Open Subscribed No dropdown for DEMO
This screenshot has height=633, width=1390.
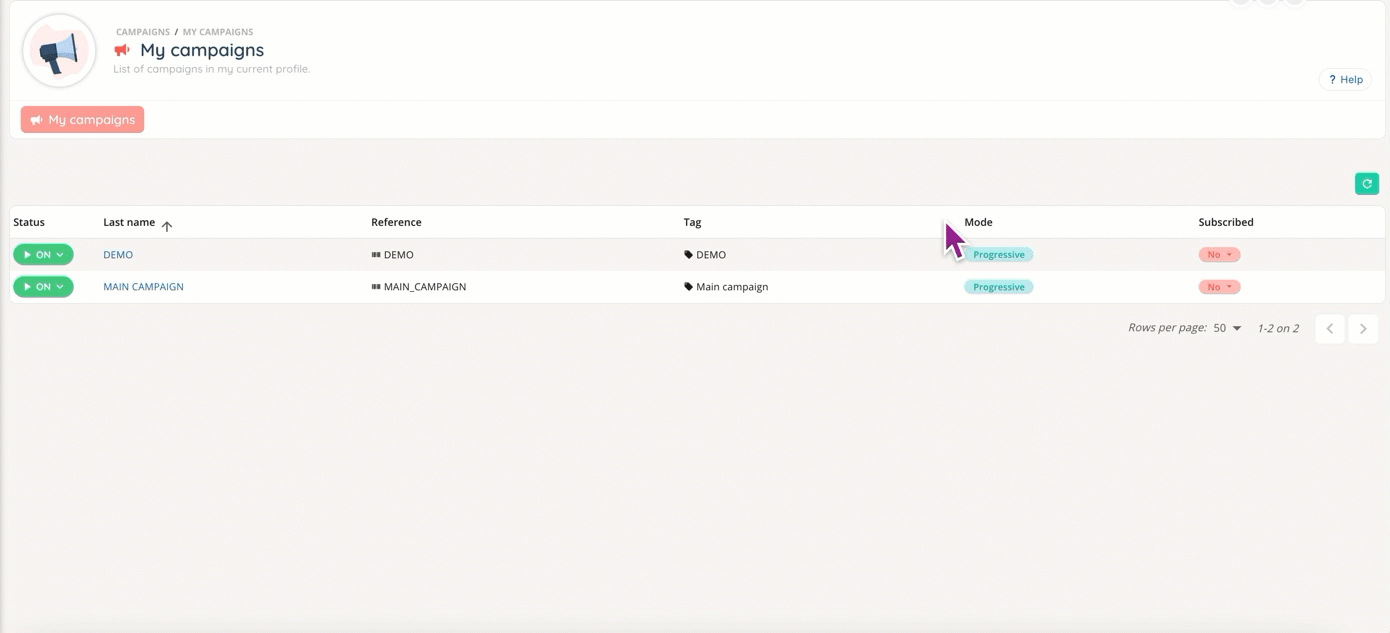[x=1219, y=255]
